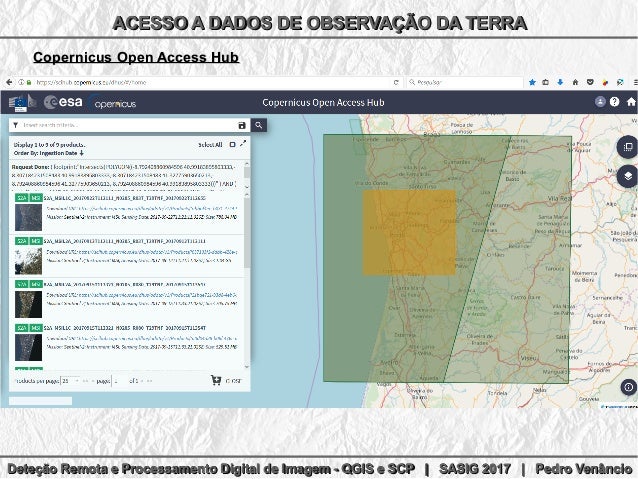Select product title S2A_MSIL1C 20170622
638x479 pixels.
click(125, 198)
